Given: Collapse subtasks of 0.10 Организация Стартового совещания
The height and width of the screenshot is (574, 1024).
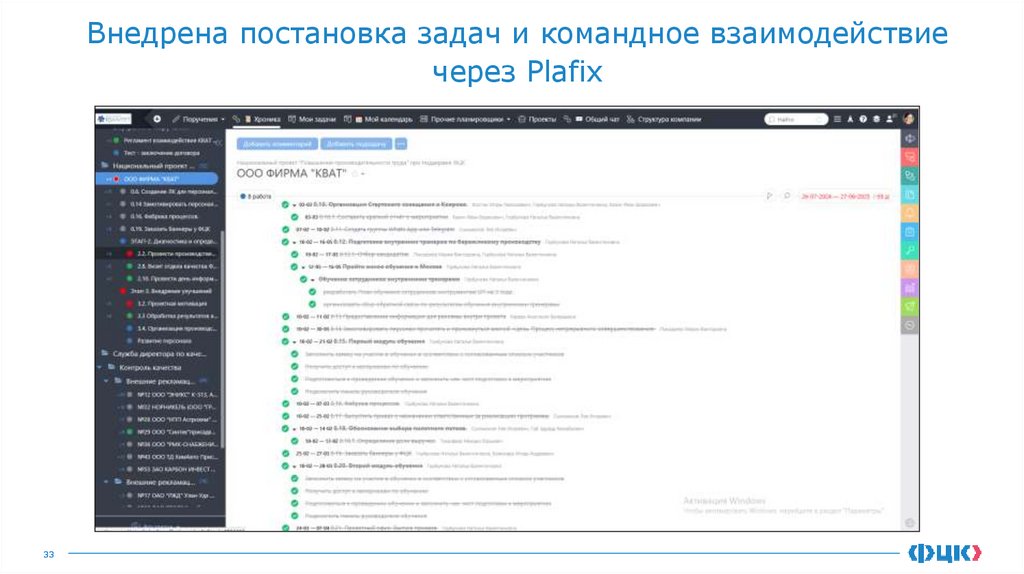Looking at the screenshot, I should 294,205.
